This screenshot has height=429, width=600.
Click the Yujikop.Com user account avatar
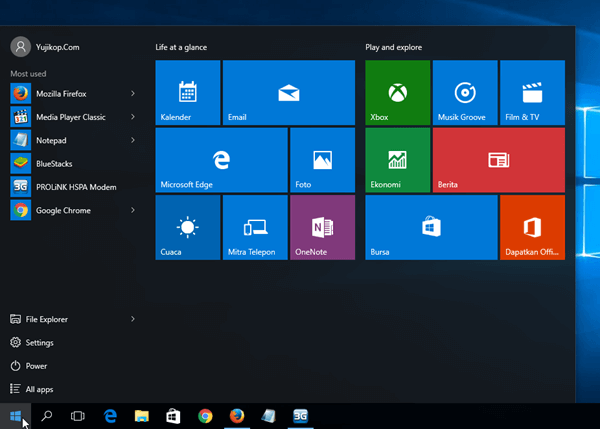coord(21,47)
